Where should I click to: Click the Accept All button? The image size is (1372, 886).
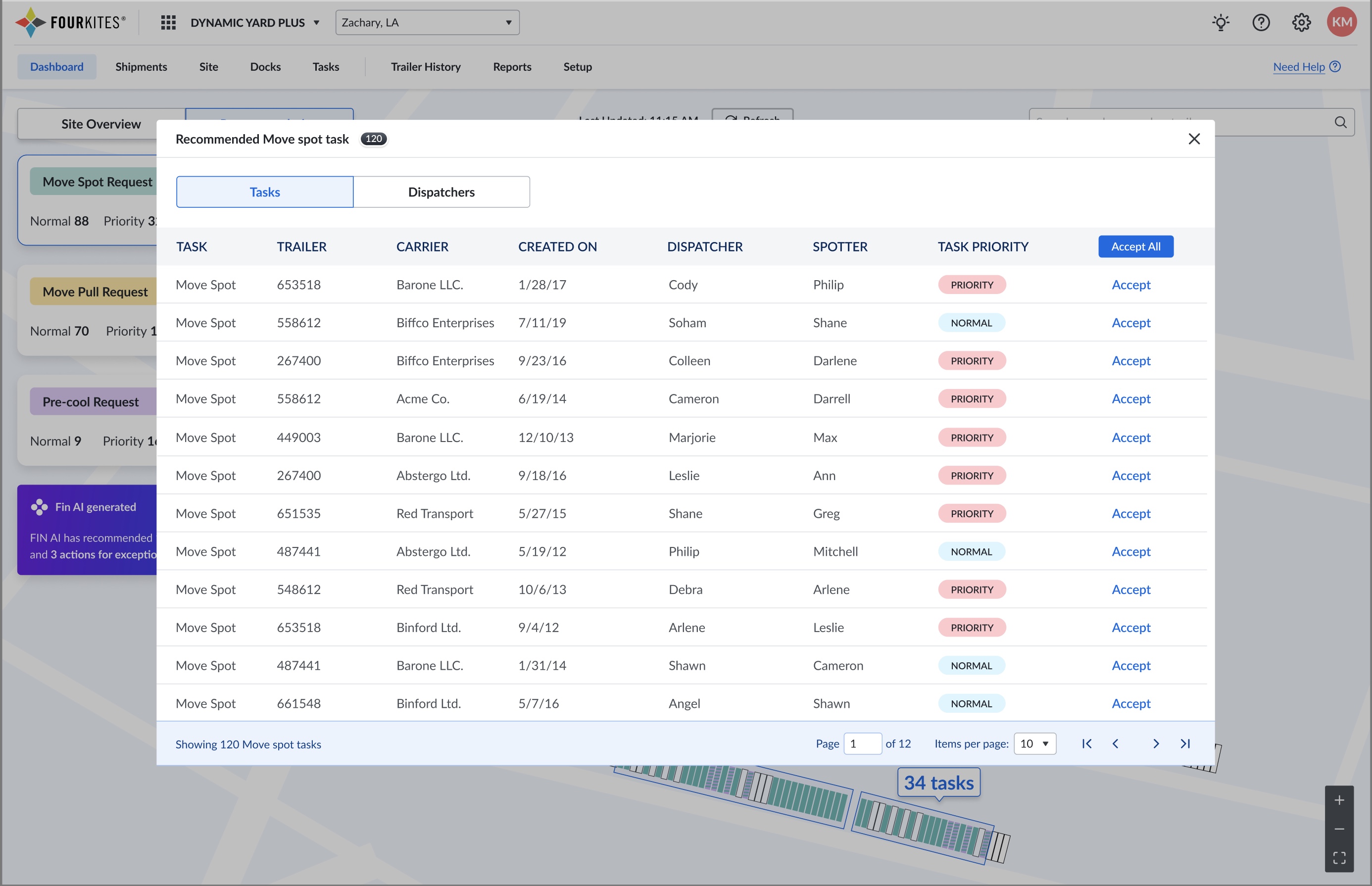tap(1135, 246)
